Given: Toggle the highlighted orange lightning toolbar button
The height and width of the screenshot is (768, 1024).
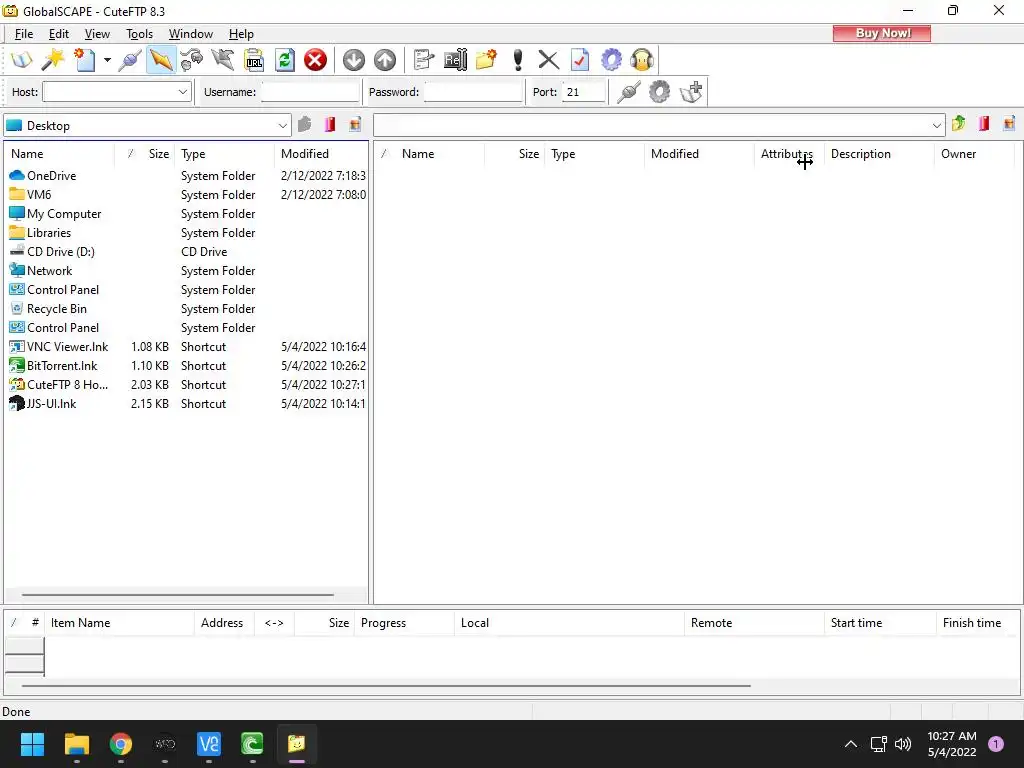Looking at the screenshot, I should pos(161,60).
